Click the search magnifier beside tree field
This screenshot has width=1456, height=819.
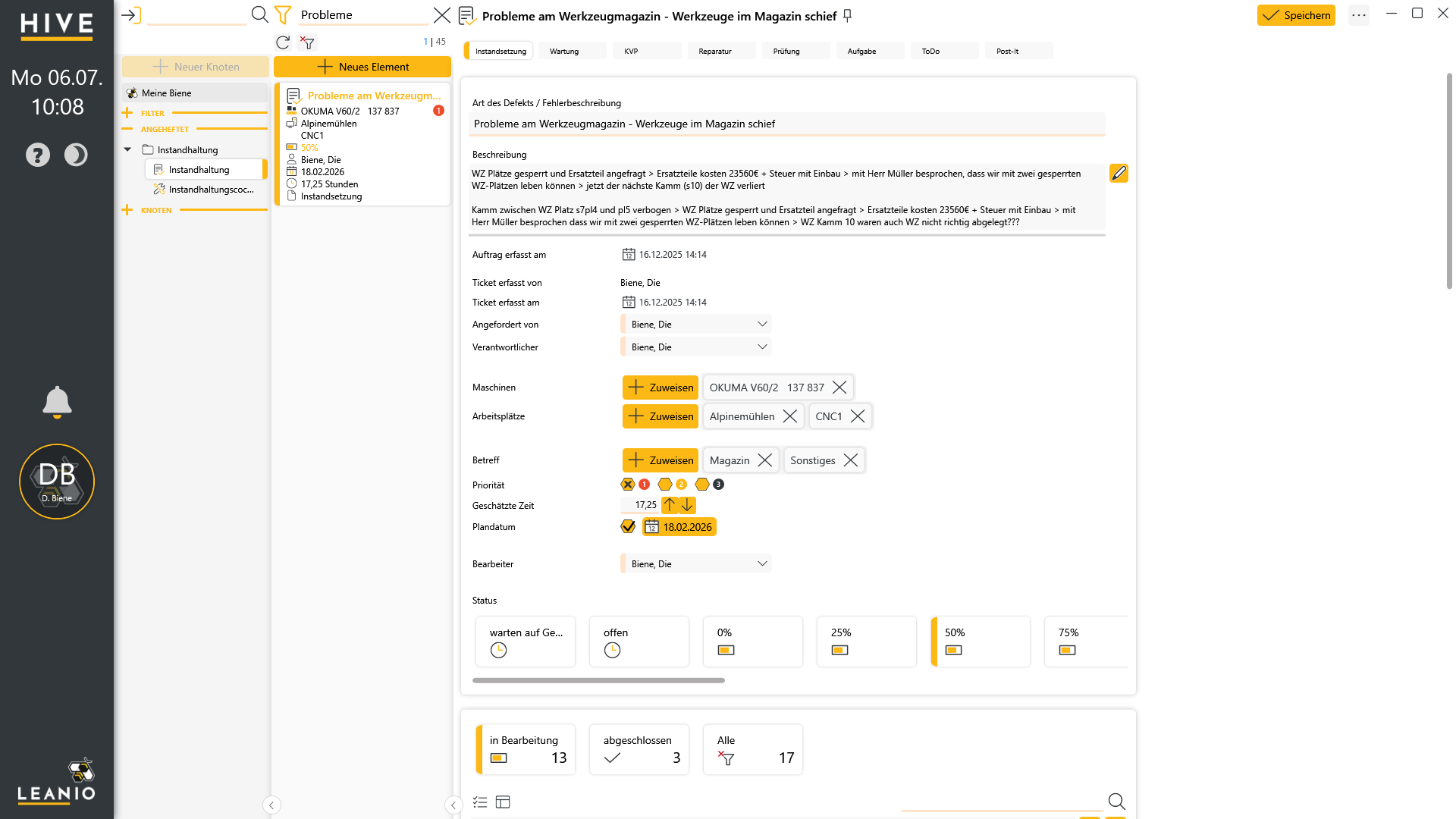pos(260,14)
